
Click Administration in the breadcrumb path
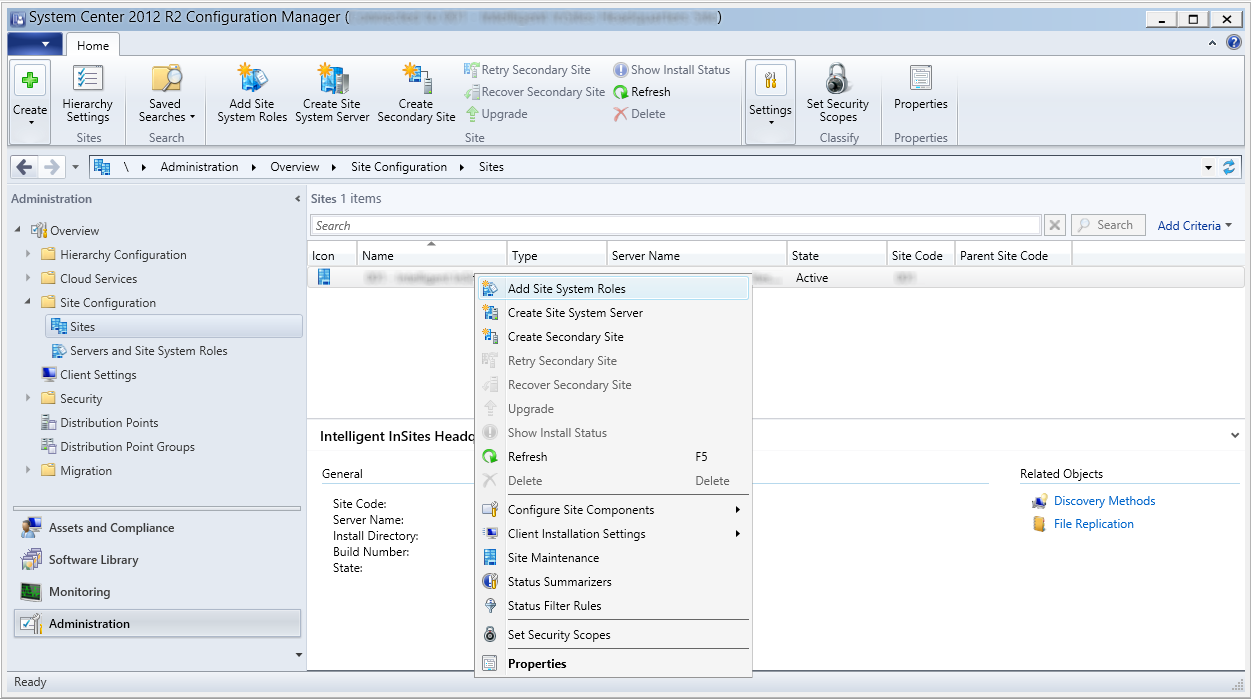coord(199,167)
